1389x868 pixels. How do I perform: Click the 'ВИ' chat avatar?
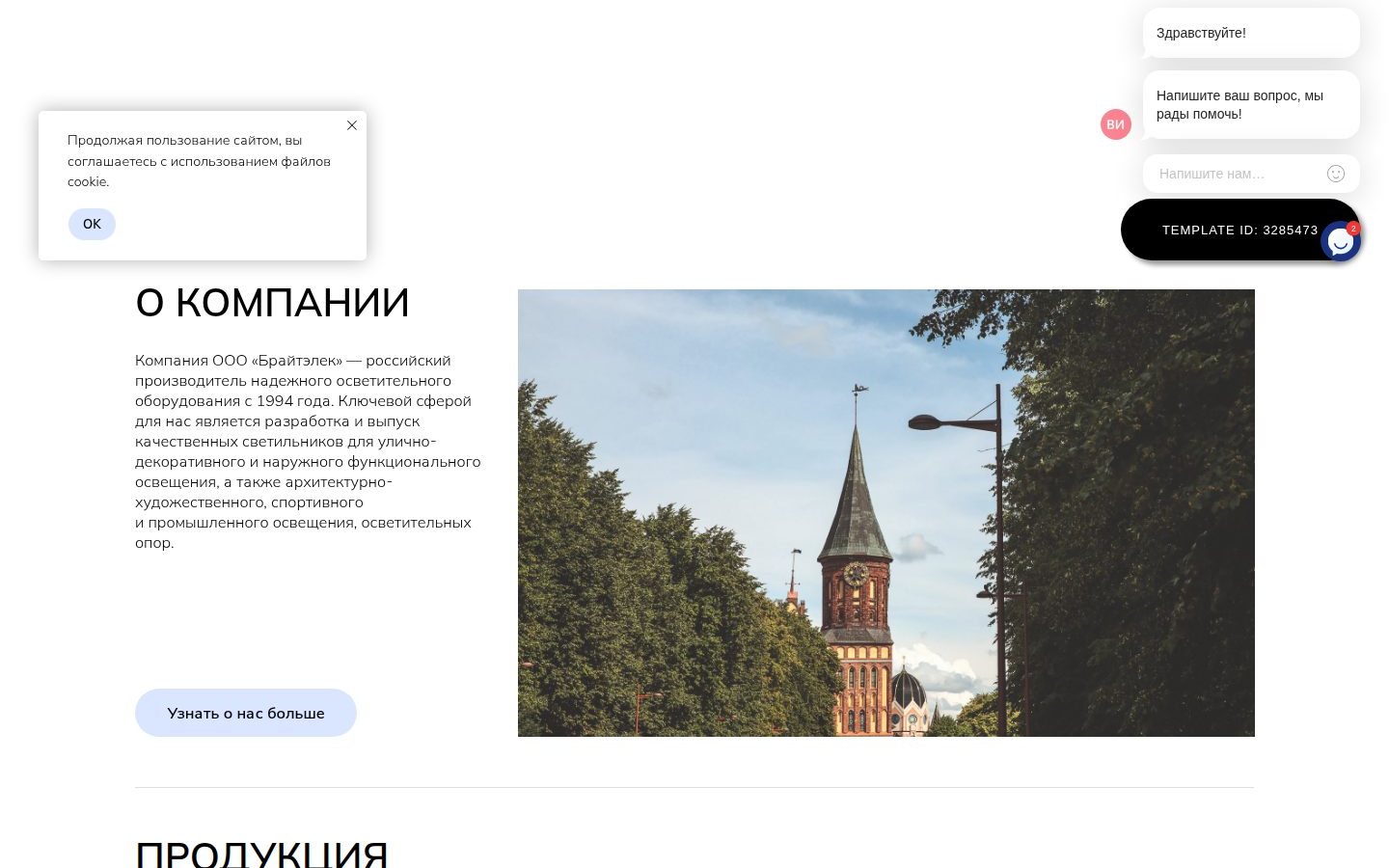pos(1116,124)
